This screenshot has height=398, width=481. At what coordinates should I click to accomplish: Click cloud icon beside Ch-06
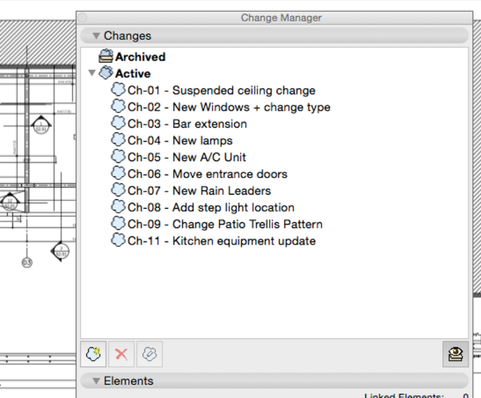click(x=118, y=173)
